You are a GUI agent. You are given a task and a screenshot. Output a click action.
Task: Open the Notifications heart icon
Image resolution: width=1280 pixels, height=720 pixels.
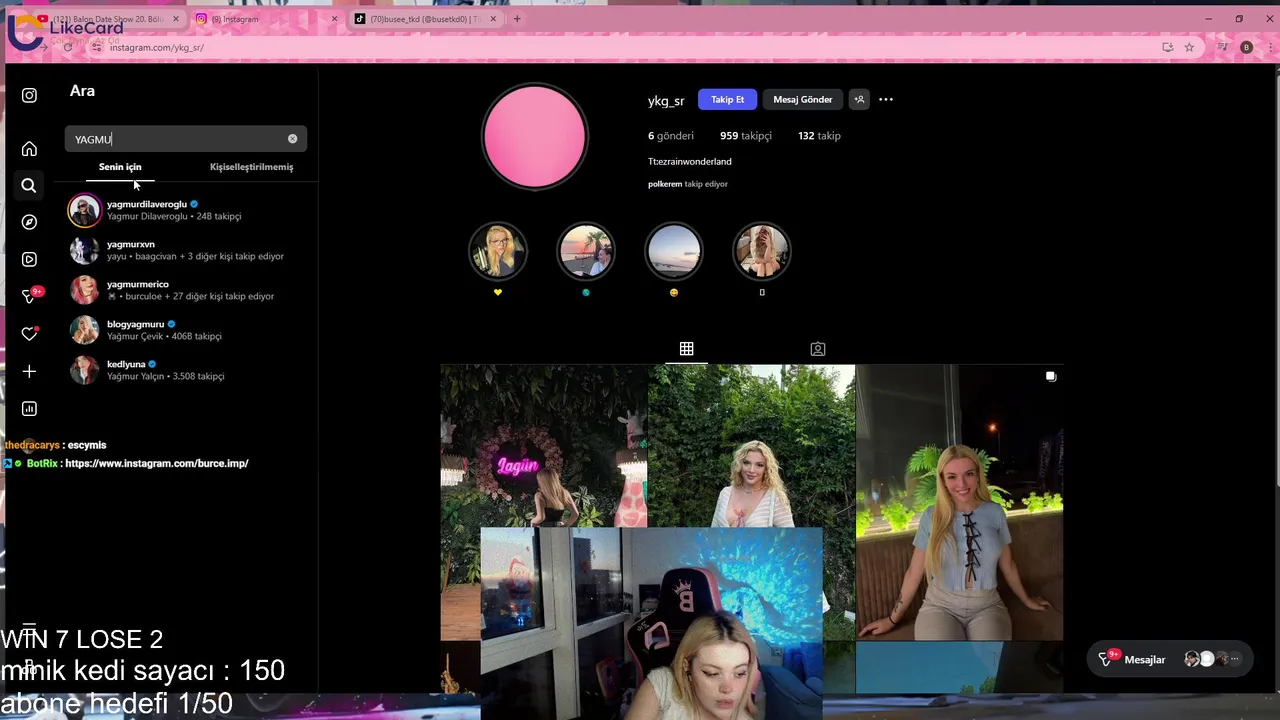29,334
